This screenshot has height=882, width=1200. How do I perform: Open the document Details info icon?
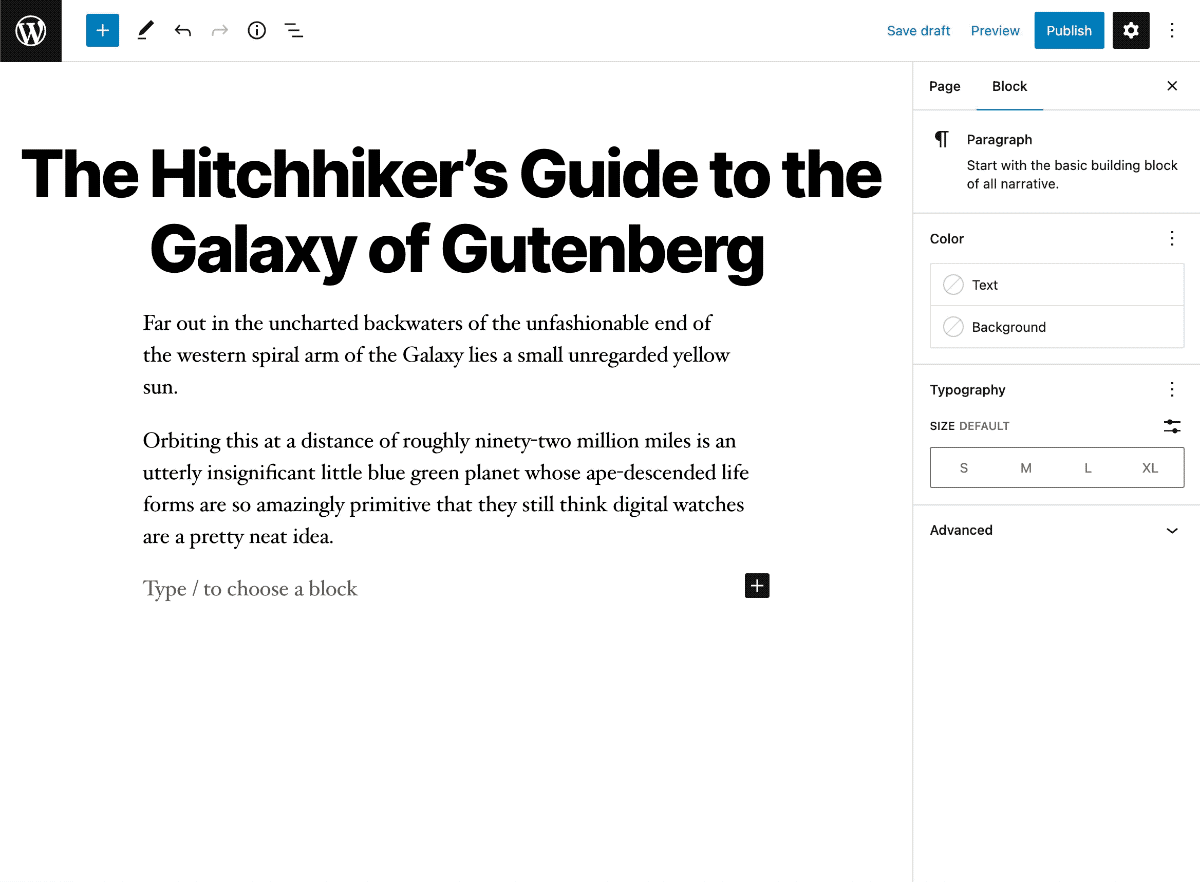click(257, 31)
